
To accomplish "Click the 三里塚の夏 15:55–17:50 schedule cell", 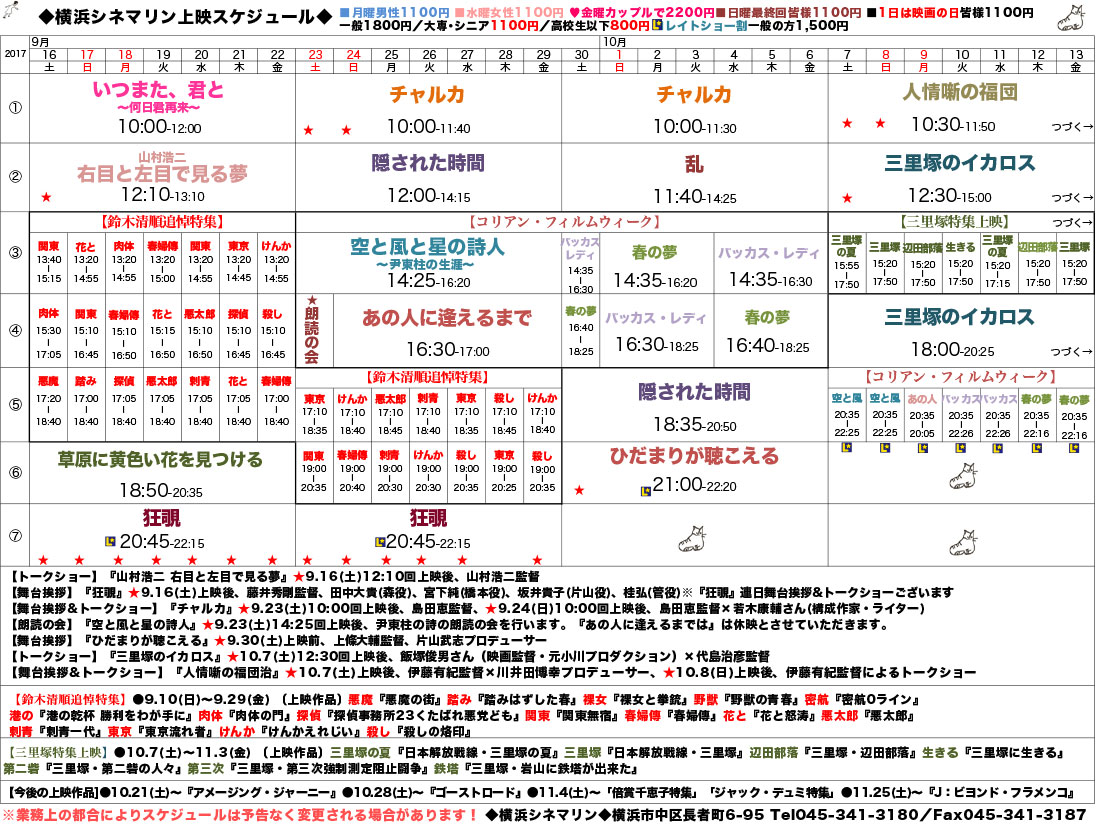I will (x=847, y=262).
